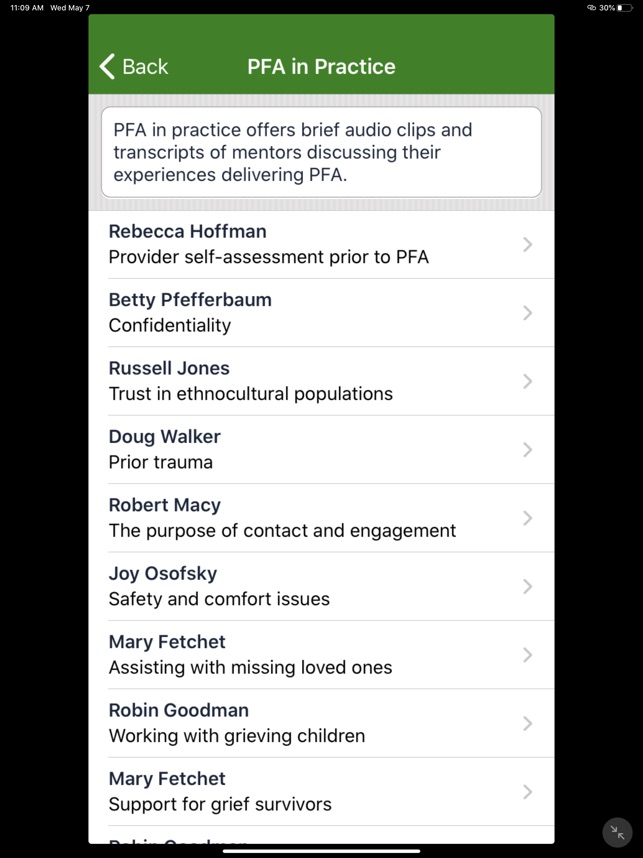Image resolution: width=643 pixels, height=858 pixels.
Task: Tap the battery status icon
Action: (x=624, y=6)
